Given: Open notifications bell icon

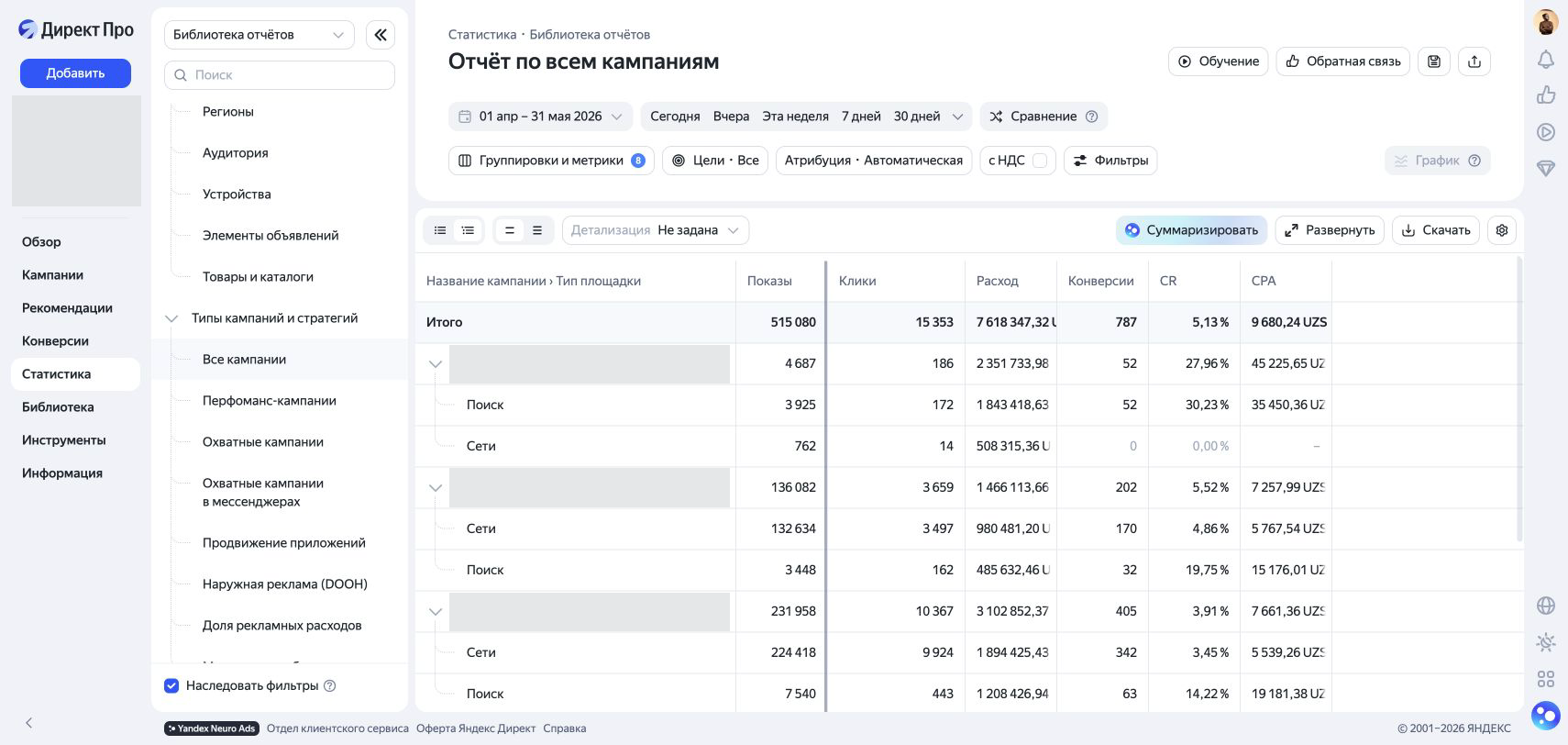Looking at the screenshot, I should [1546, 60].
